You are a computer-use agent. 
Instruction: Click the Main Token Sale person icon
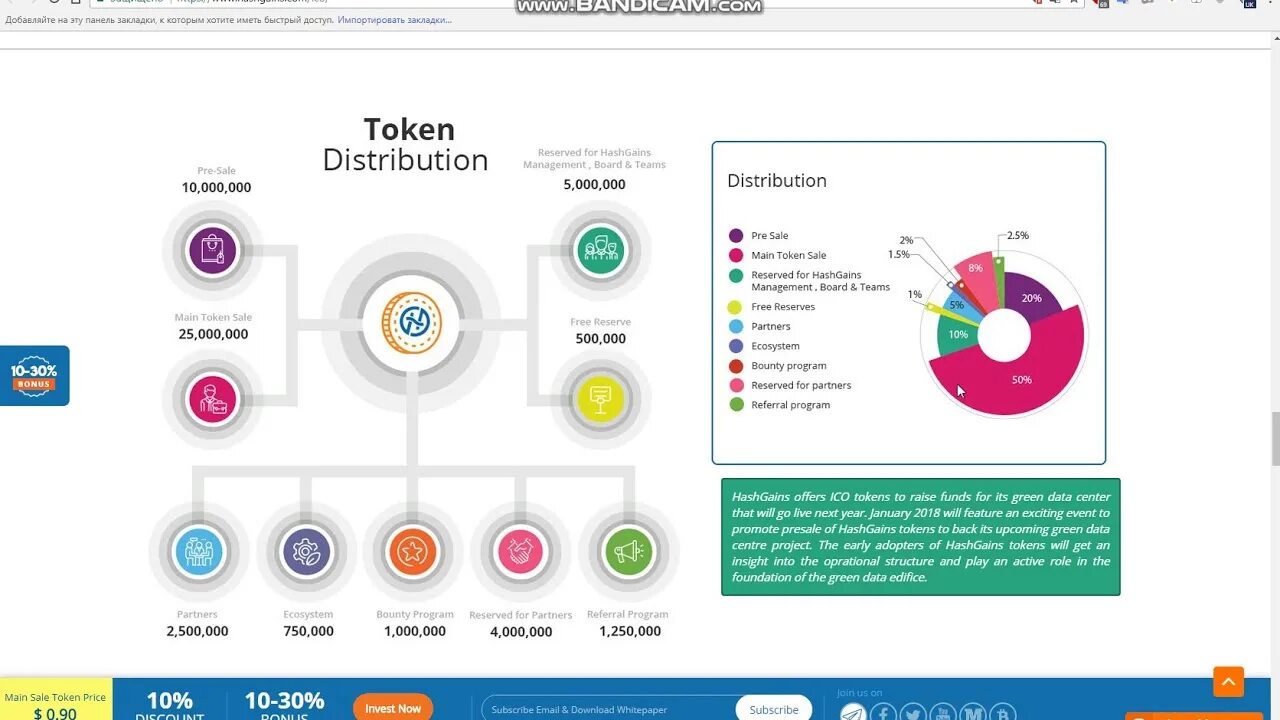(213, 399)
